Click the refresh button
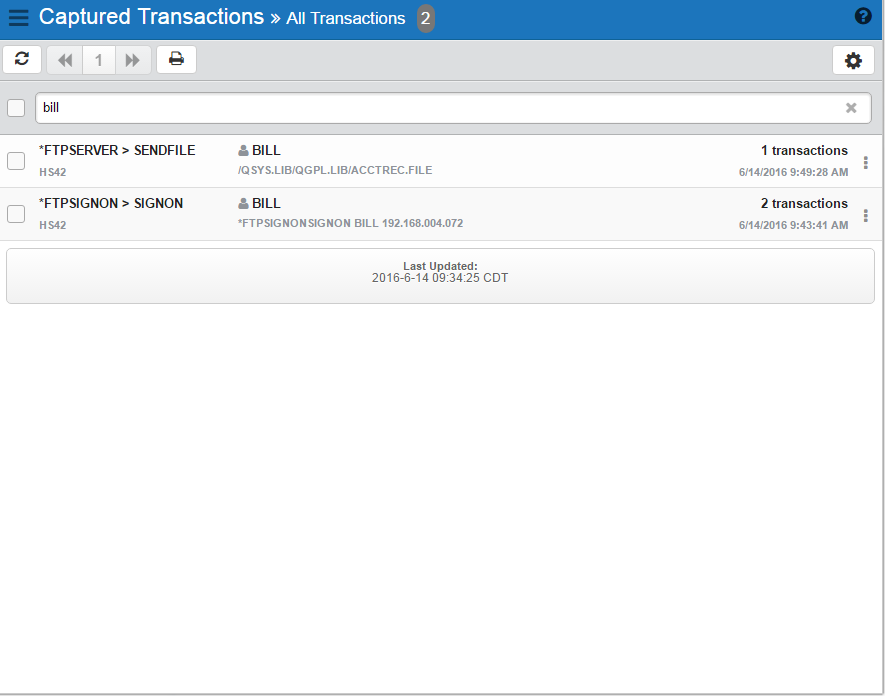 click(x=22, y=59)
